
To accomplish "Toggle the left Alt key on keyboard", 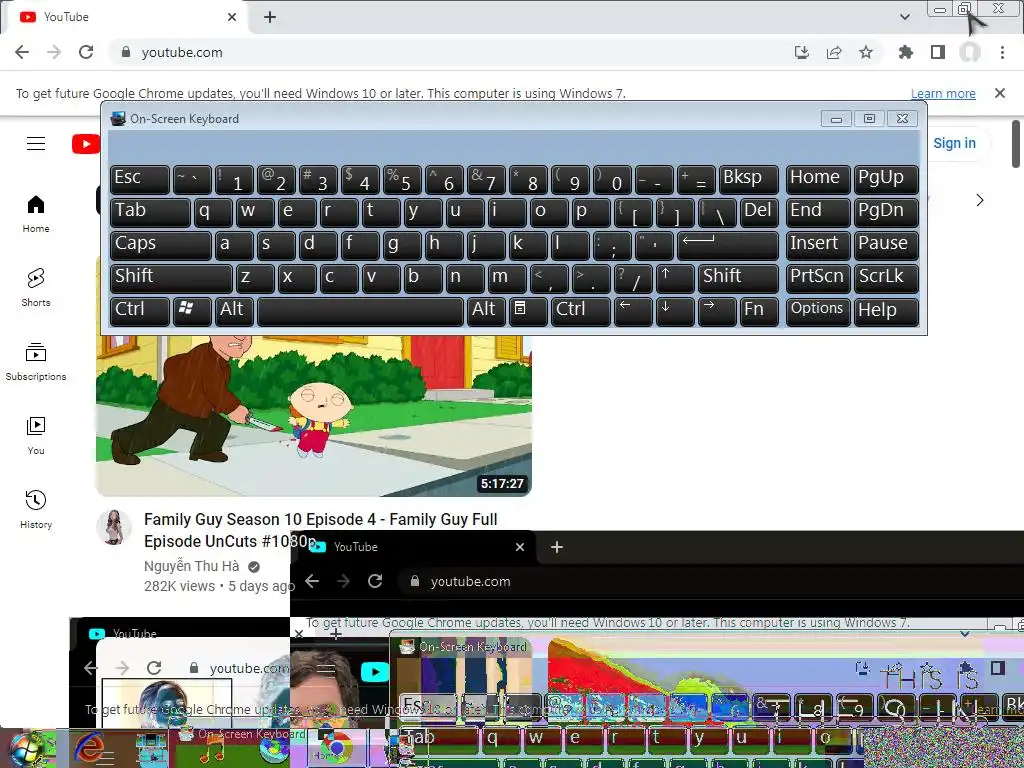I will 233,310.
